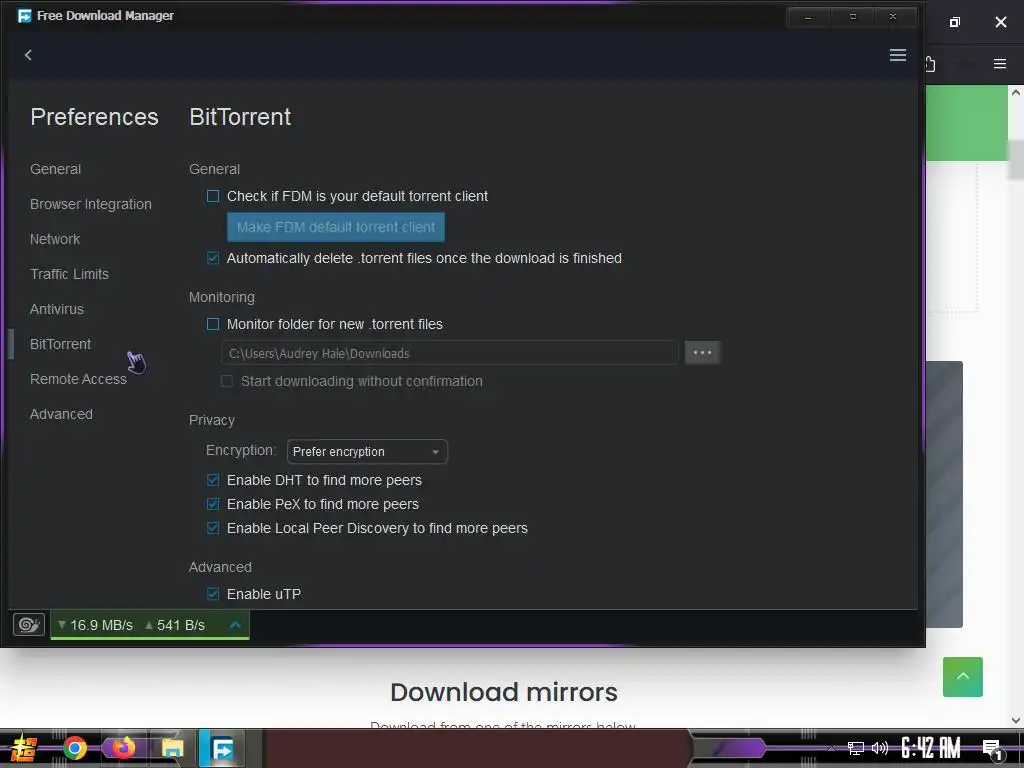Open the browser window hamburger menu

pyautogui.click(x=1000, y=63)
